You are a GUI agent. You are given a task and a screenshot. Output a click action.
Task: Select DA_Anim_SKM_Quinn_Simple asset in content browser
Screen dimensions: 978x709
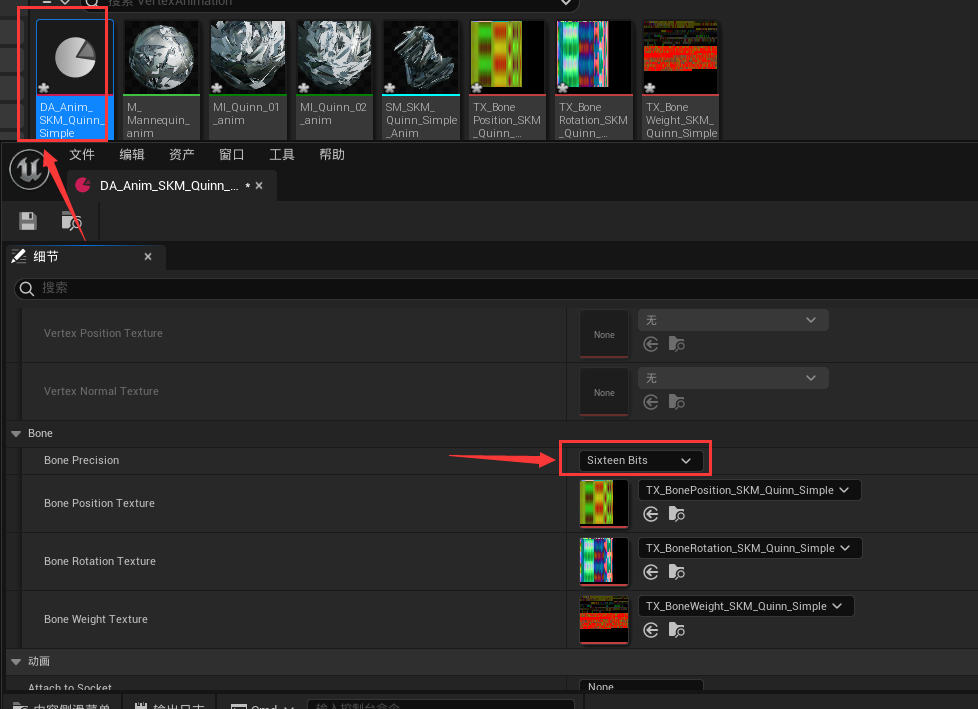[75, 80]
